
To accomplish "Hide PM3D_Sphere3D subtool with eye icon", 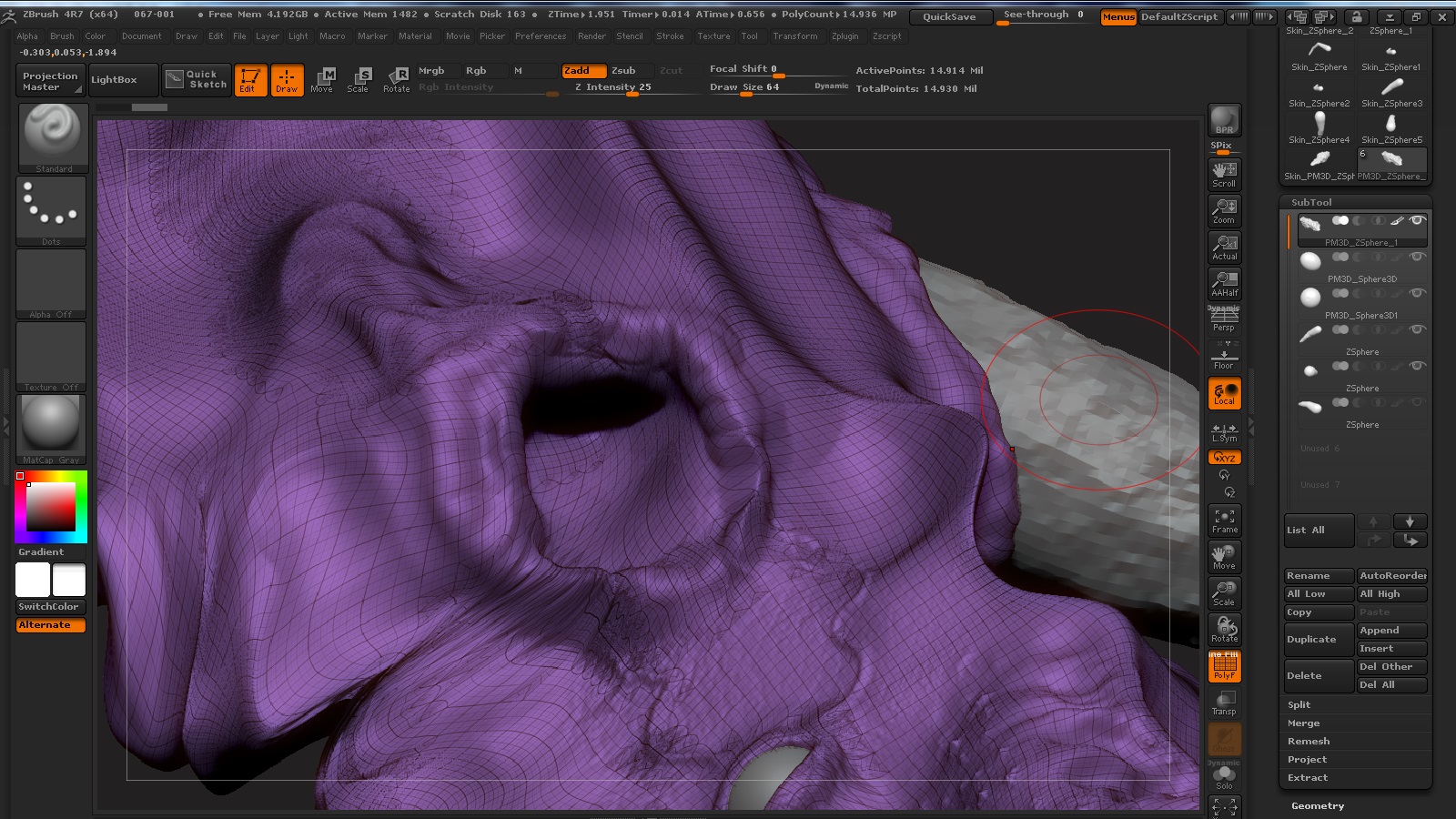I will pyautogui.click(x=1417, y=257).
